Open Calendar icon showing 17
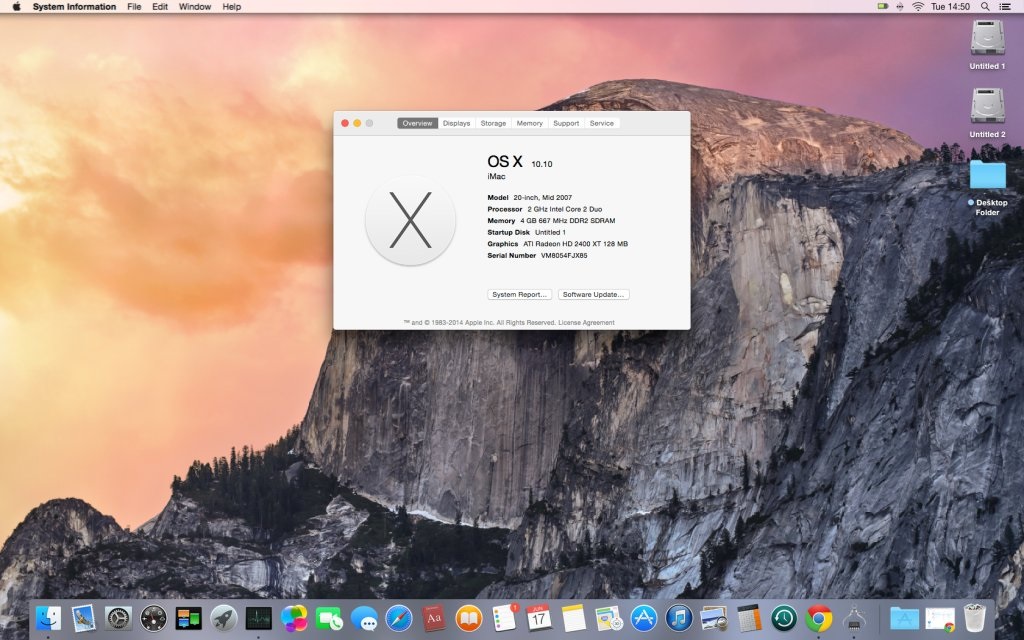This screenshot has width=1024, height=640. [x=539, y=618]
